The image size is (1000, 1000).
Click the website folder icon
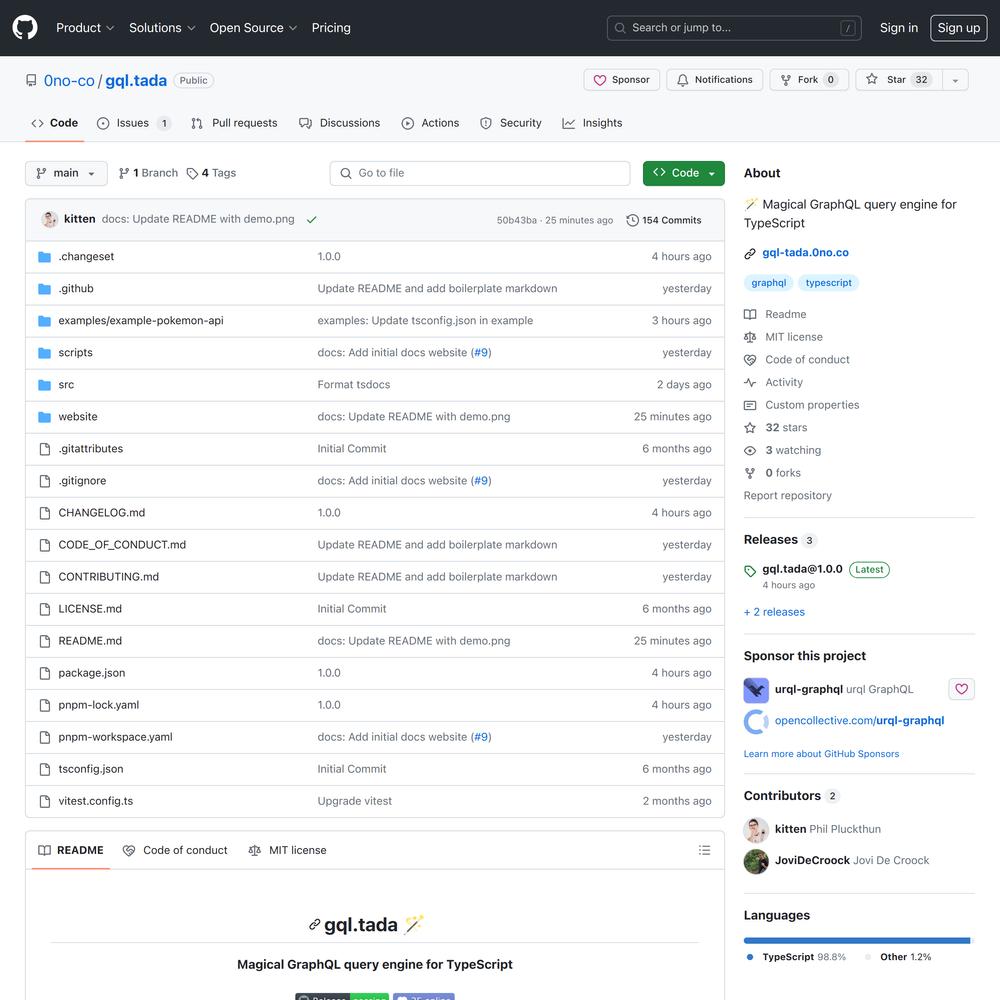44,416
